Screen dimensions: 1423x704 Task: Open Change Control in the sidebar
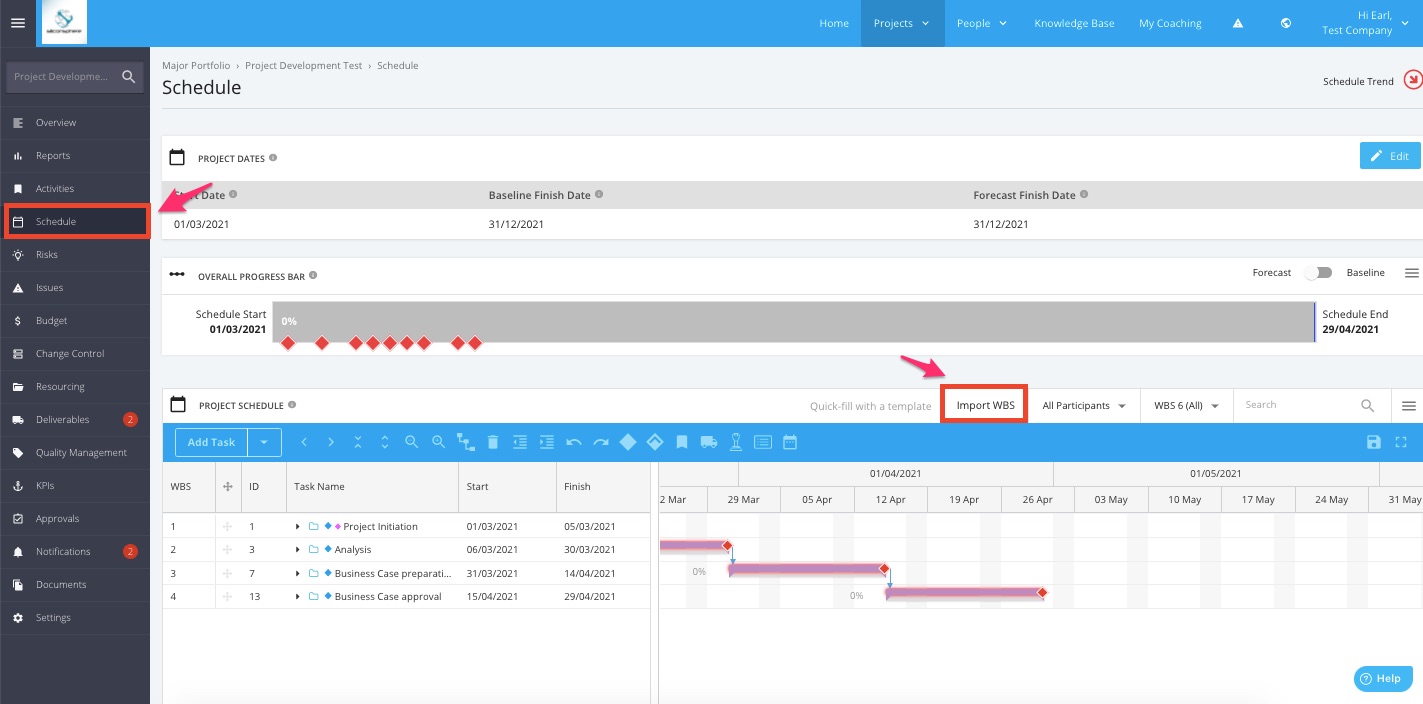point(75,353)
